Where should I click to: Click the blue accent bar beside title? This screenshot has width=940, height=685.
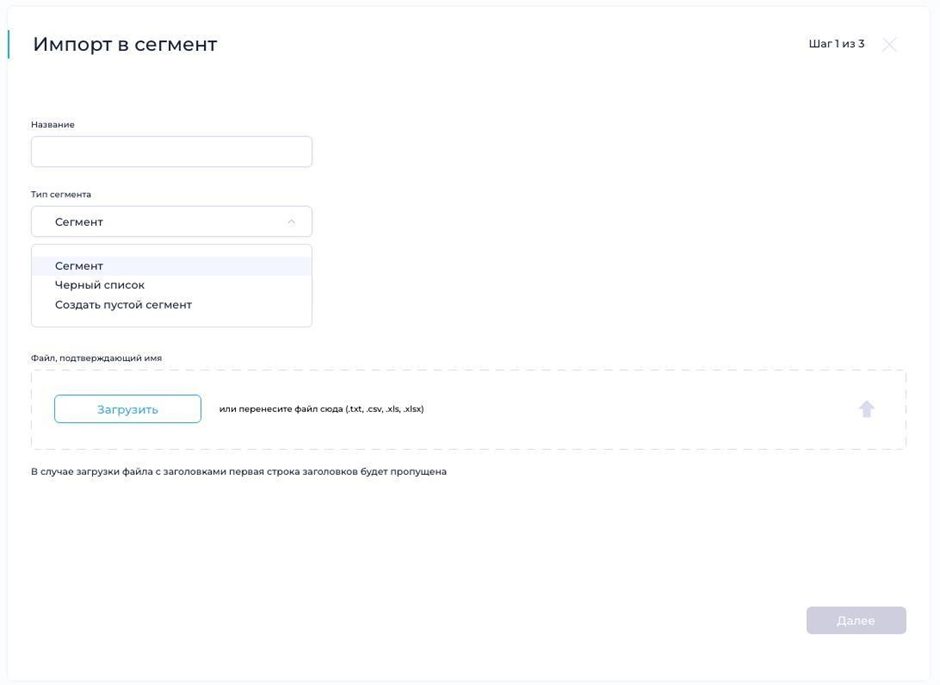pos(8,44)
